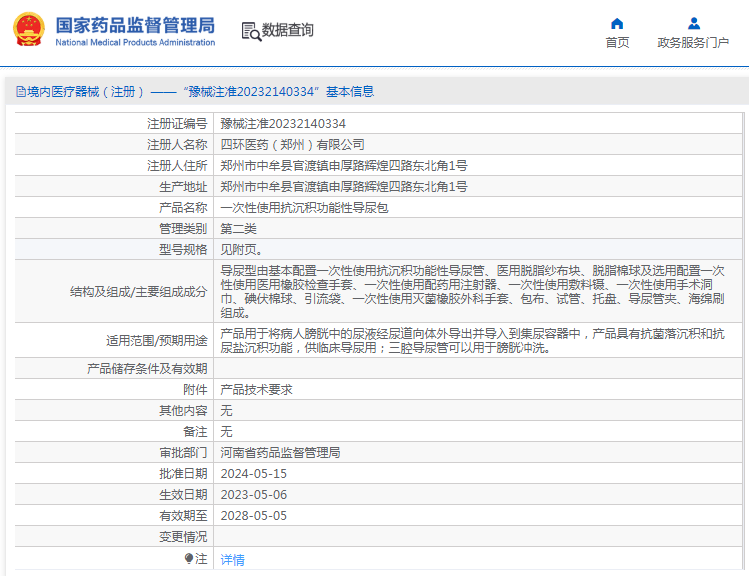Select 四环医药（郑州）有限公司 cell
The height and width of the screenshot is (576, 749).
(x=292, y=145)
